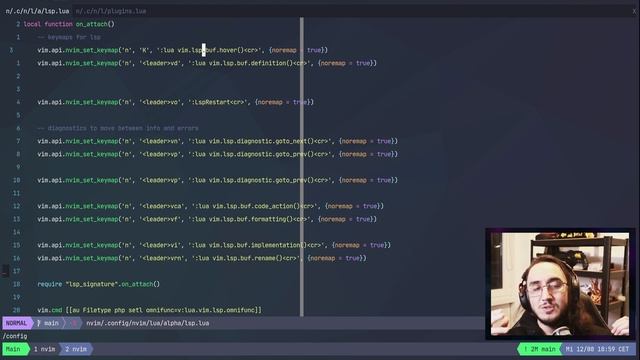
Task: Click the git branch main in the statusline
Action: [x=48, y=323]
